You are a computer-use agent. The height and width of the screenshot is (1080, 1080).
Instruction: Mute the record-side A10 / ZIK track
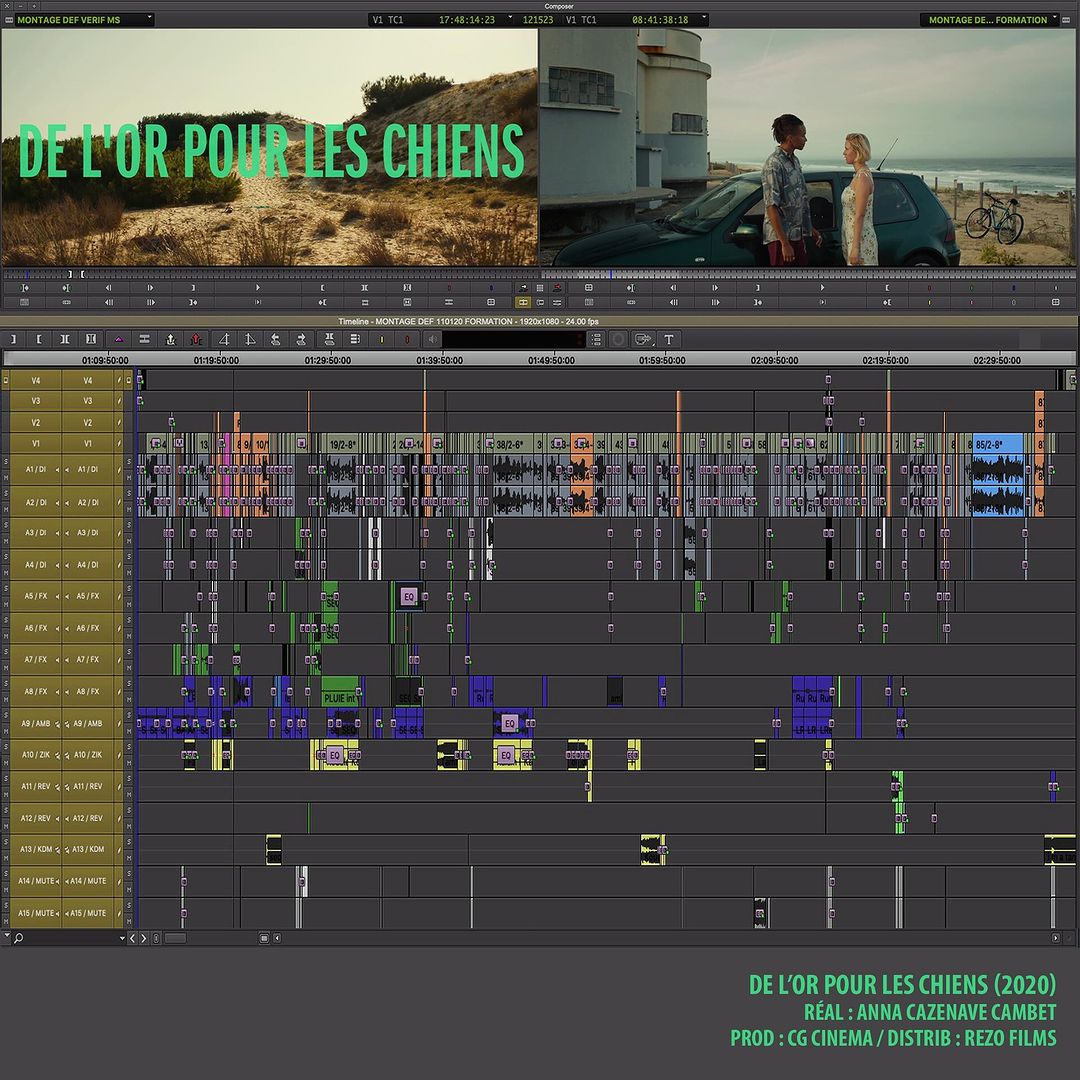[x=128, y=762]
